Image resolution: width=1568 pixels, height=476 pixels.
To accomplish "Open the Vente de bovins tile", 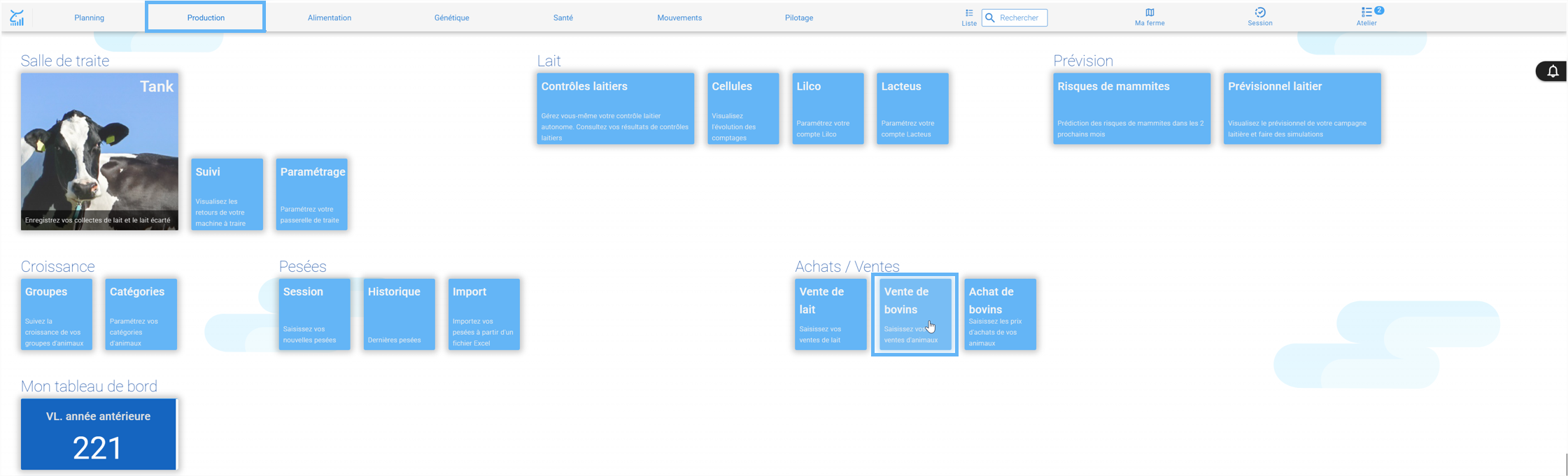I will pos(915,315).
